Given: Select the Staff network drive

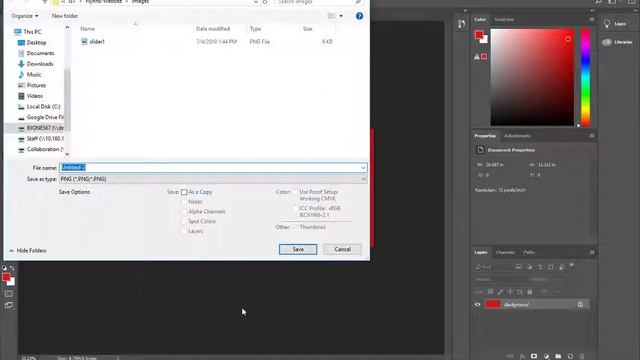Looking at the screenshot, I should pyautogui.click(x=44, y=138).
